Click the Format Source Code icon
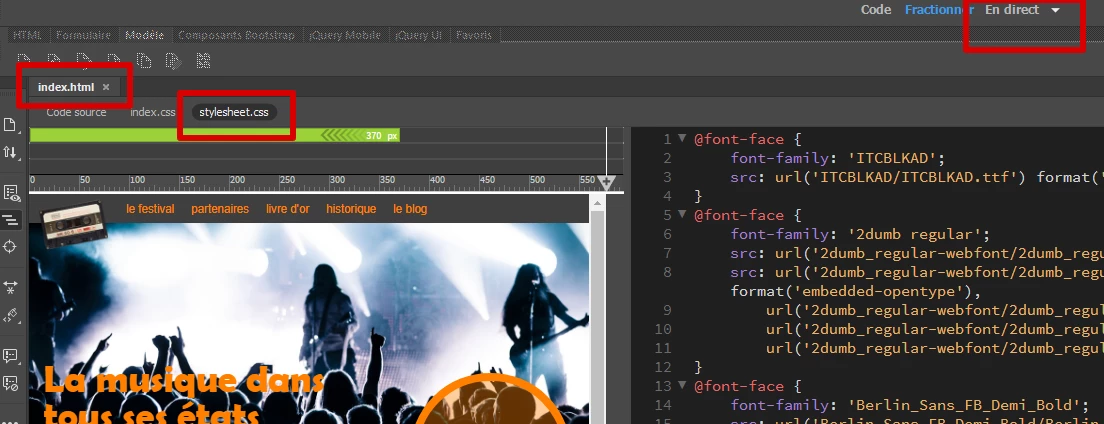The height and width of the screenshot is (424, 1104). [x=10, y=315]
